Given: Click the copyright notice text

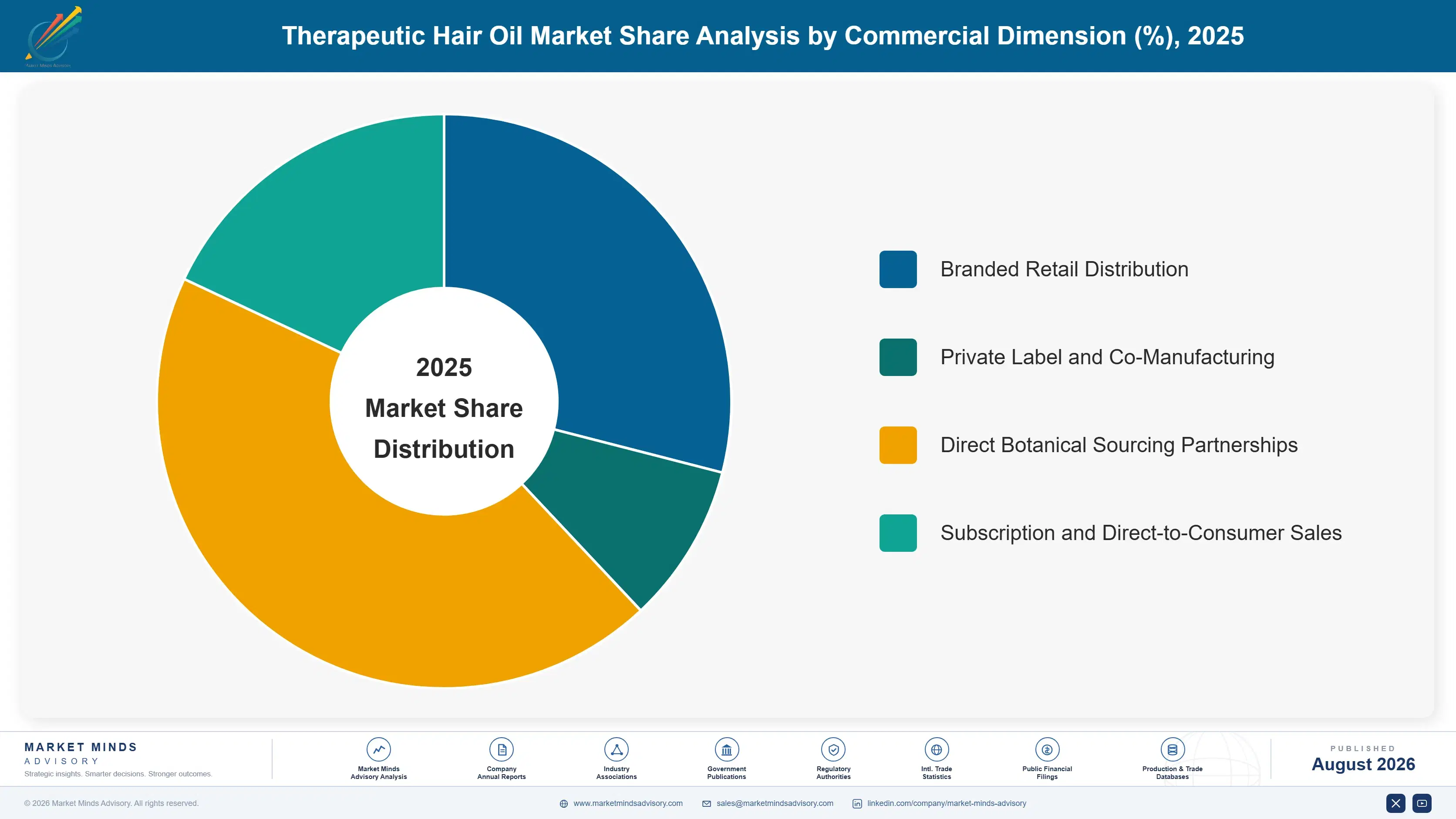Looking at the screenshot, I should (111, 803).
